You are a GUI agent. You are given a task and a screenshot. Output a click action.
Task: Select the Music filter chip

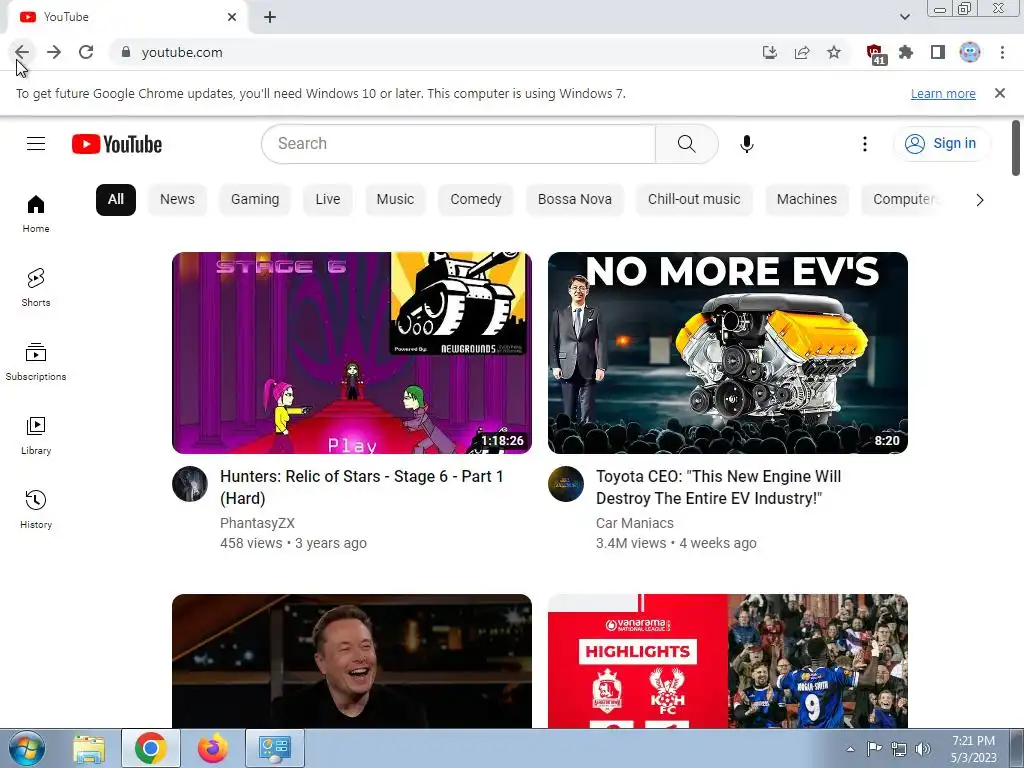point(395,199)
